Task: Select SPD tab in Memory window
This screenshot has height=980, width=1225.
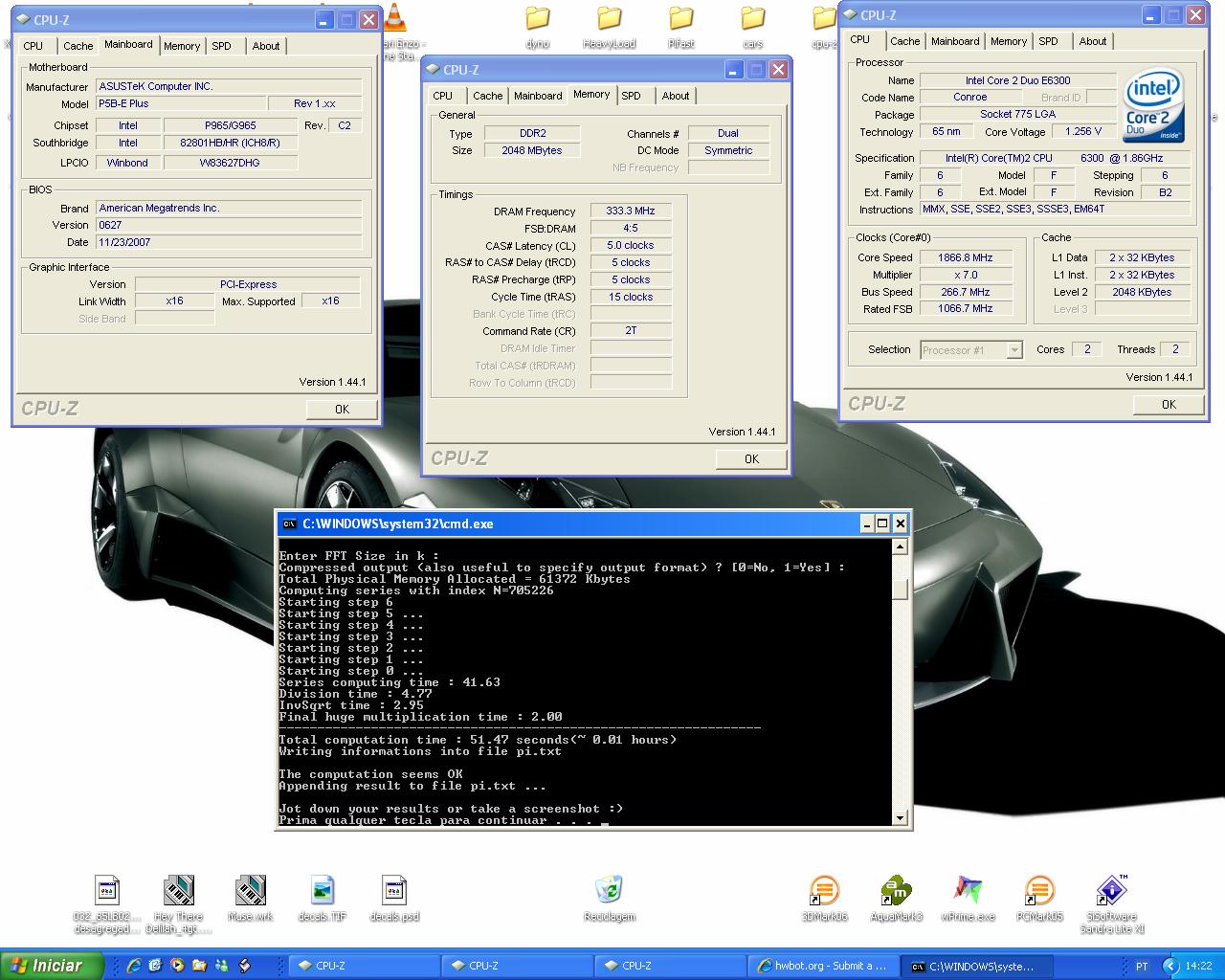Action: 632,96
